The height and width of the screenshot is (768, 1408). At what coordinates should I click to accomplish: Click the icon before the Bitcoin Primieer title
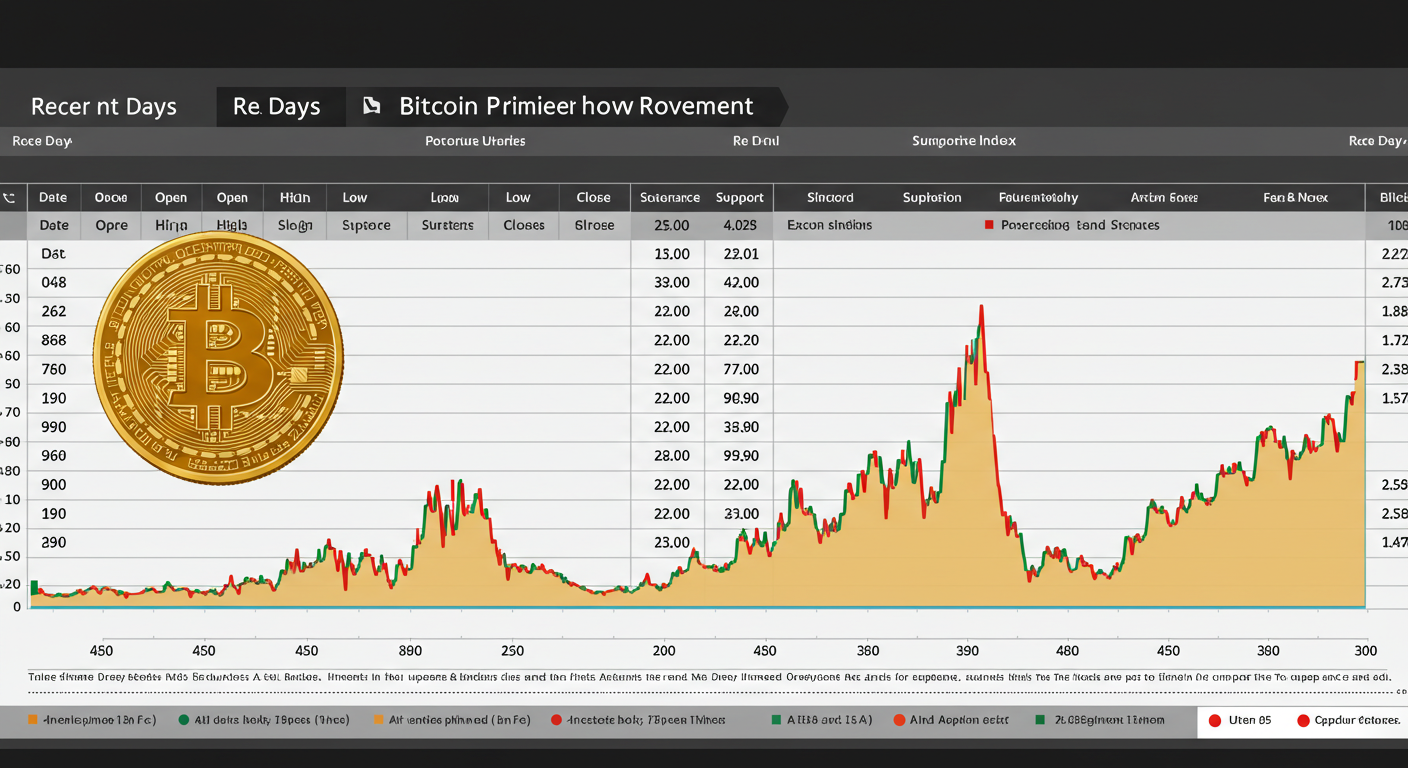point(372,106)
